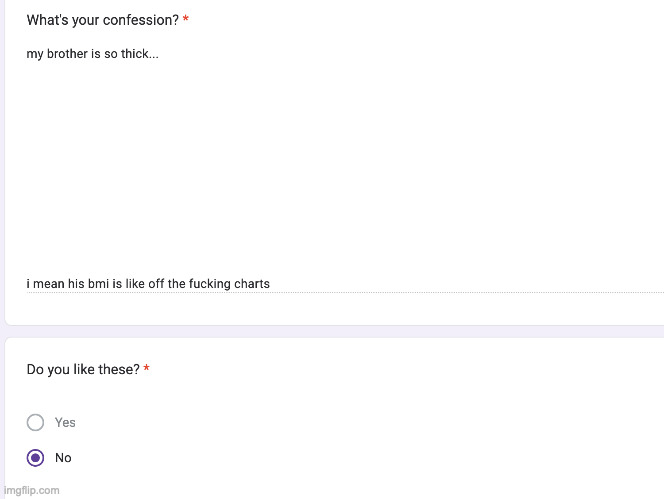Click the 'Do you like these?' question title
The image size is (664, 499).
(x=83, y=370)
